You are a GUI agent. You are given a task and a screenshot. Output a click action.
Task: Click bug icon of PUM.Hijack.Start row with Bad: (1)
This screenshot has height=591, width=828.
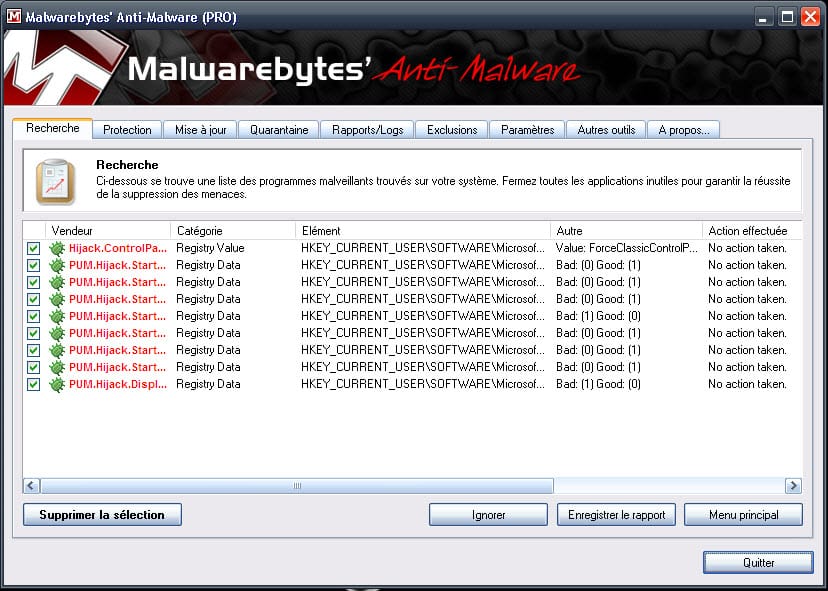click(57, 316)
